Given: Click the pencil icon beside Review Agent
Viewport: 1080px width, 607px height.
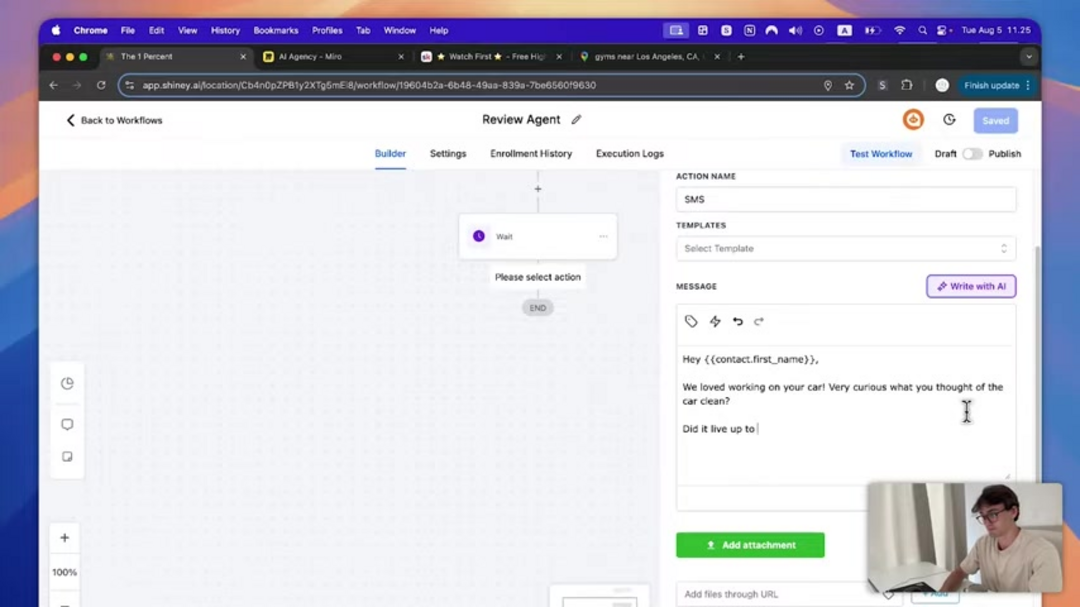Looking at the screenshot, I should click(576, 120).
